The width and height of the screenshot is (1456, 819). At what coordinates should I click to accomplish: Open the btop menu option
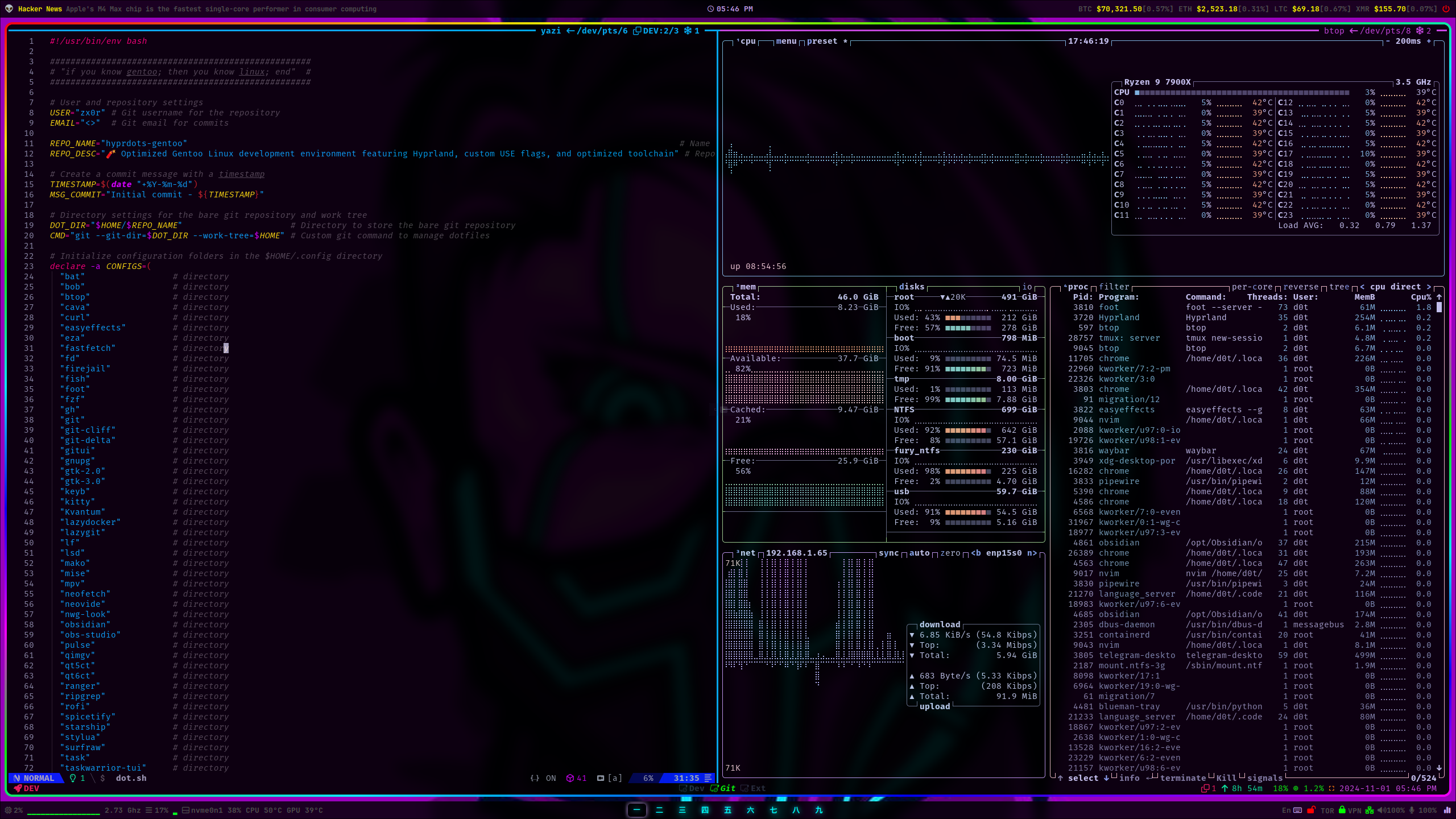tap(786, 41)
